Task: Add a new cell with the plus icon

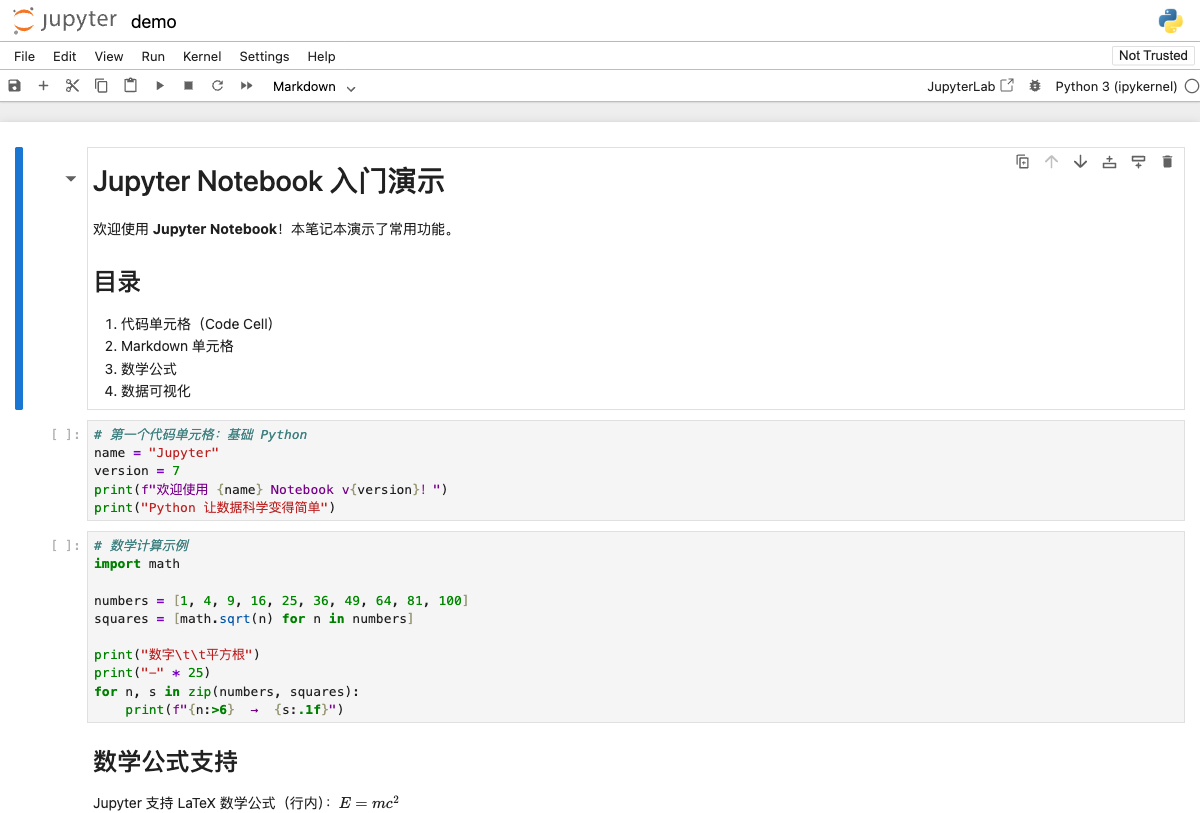Action: [43, 86]
